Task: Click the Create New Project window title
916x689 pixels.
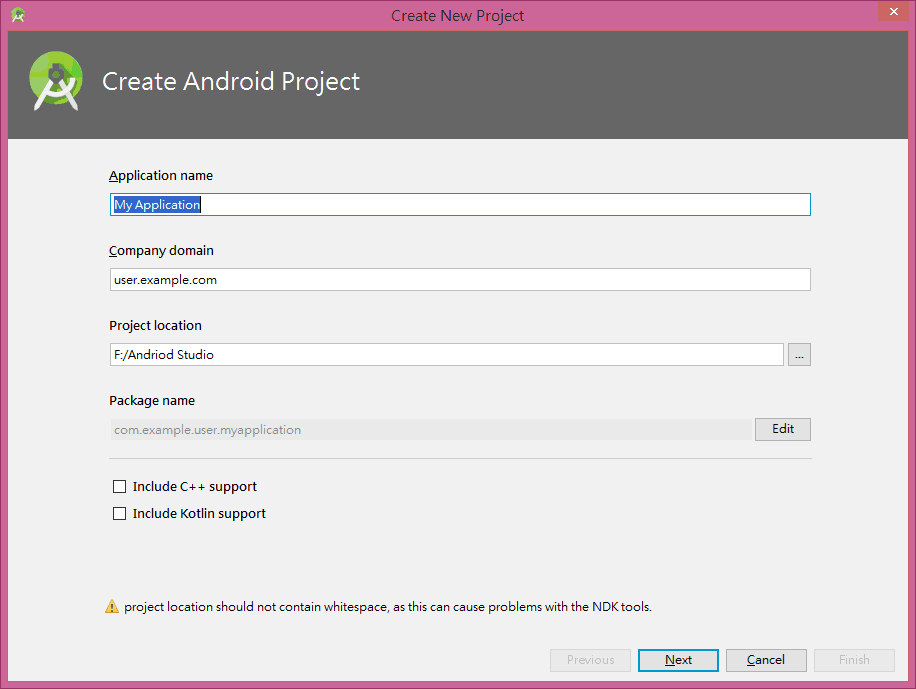Action: (457, 16)
